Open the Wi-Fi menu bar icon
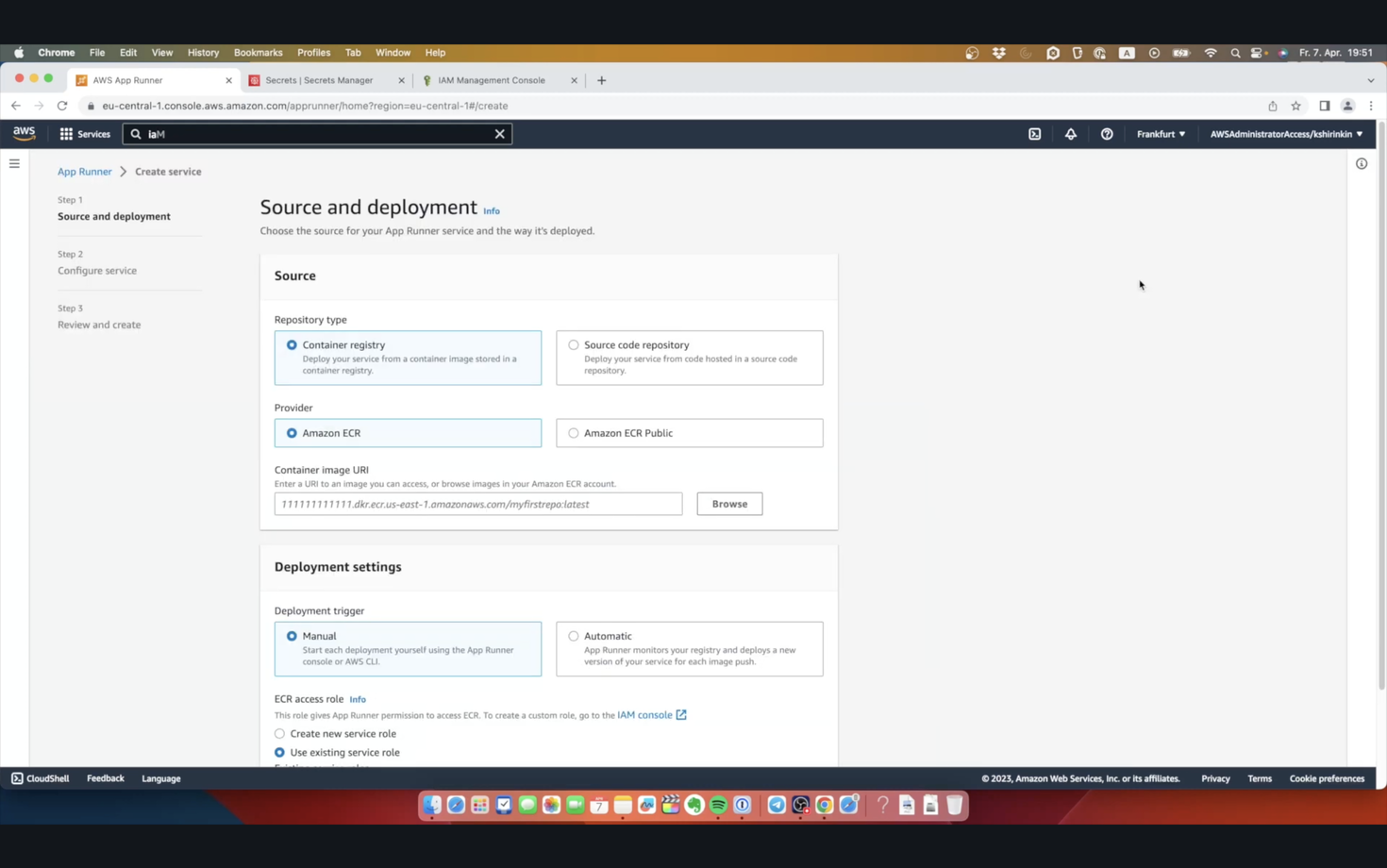 point(1211,53)
